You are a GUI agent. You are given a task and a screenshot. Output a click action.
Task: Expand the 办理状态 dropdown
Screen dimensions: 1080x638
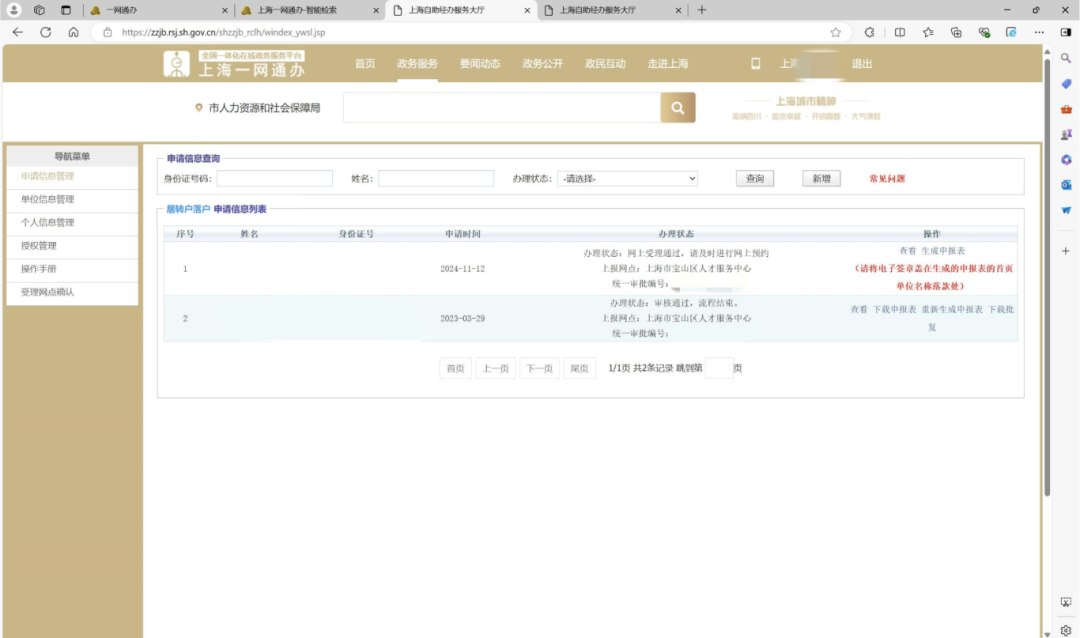(628, 179)
